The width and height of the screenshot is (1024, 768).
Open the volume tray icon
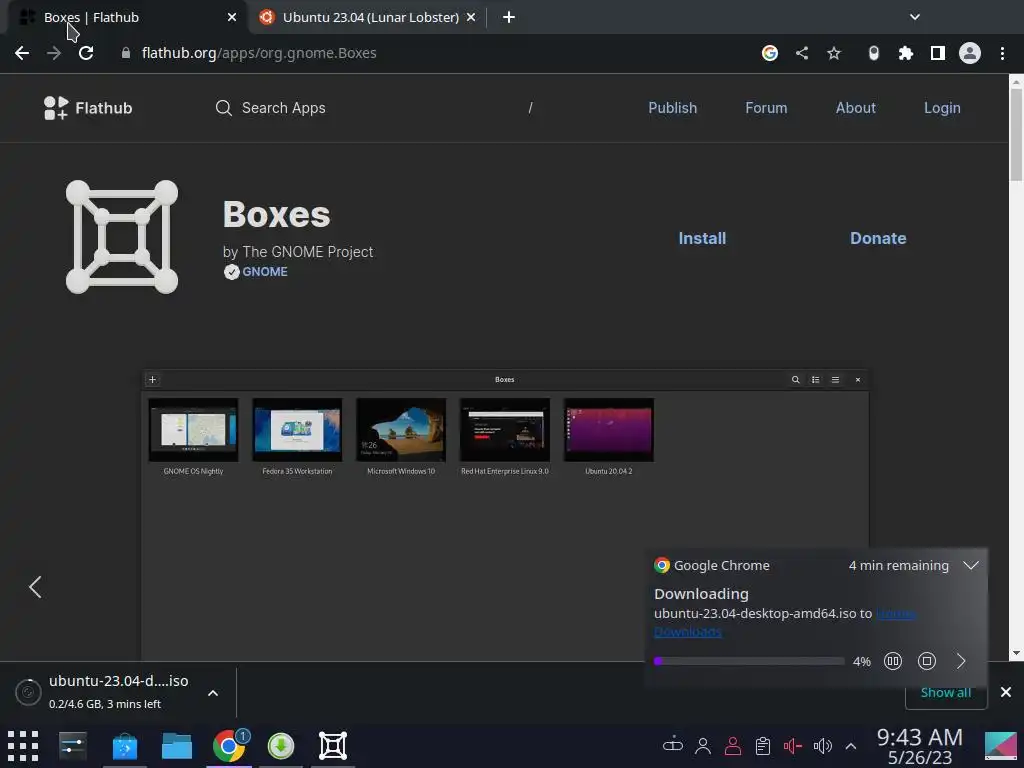point(822,746)
